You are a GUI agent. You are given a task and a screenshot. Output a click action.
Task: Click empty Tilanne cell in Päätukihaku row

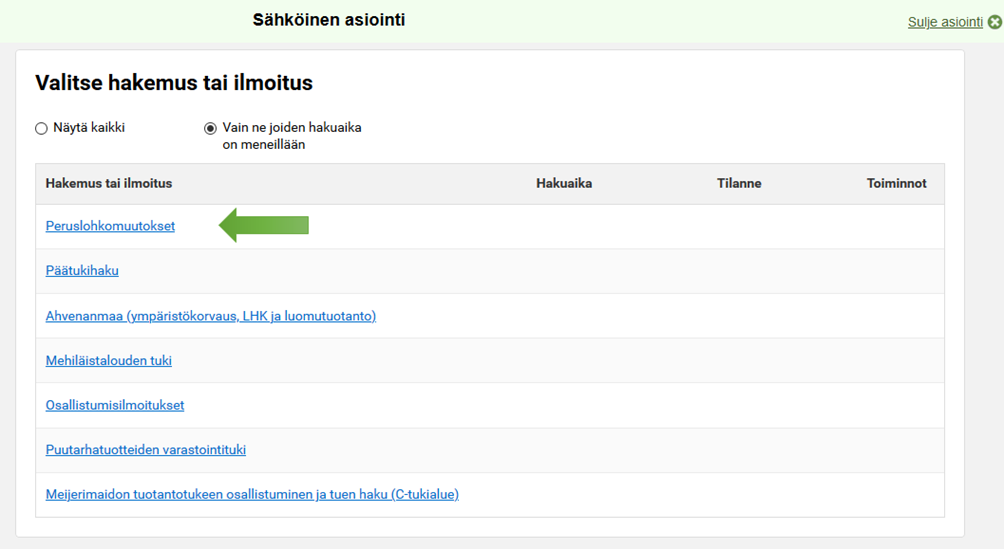[x=739, y=271]
